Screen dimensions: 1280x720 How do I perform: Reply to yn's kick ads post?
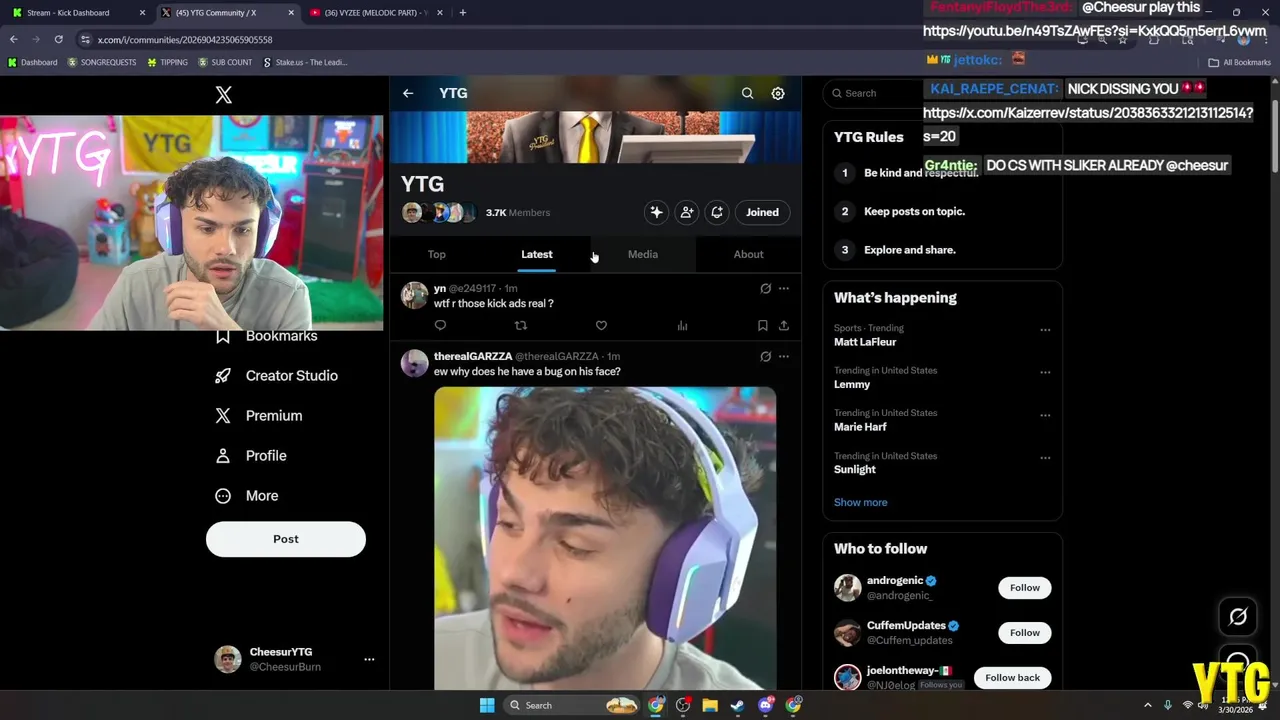(x=440, y=325)
